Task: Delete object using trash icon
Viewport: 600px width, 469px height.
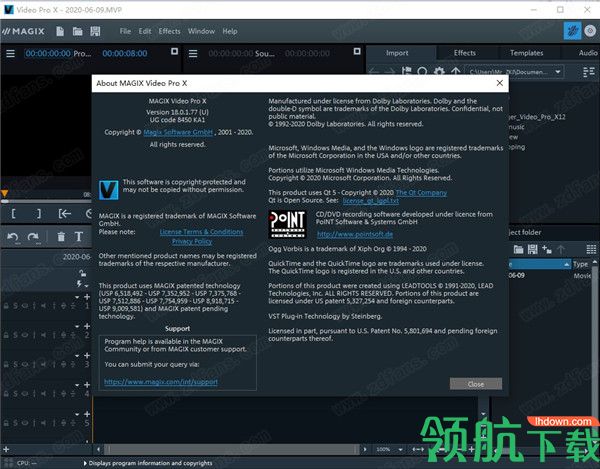Action: [x=61, y=237]
